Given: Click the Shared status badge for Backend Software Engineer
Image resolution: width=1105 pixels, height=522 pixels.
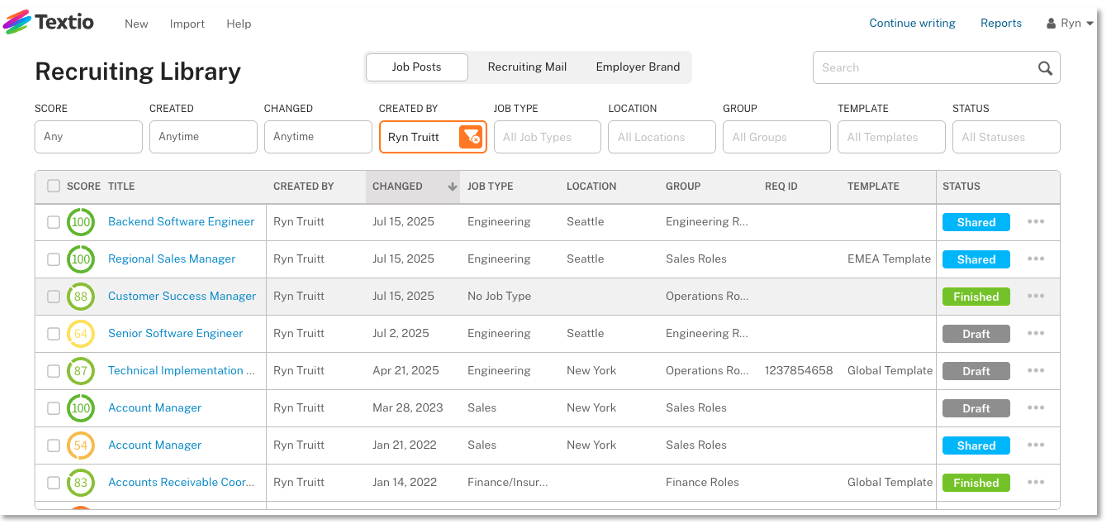Looking at the screenshot, I should [x=976, y=222].
